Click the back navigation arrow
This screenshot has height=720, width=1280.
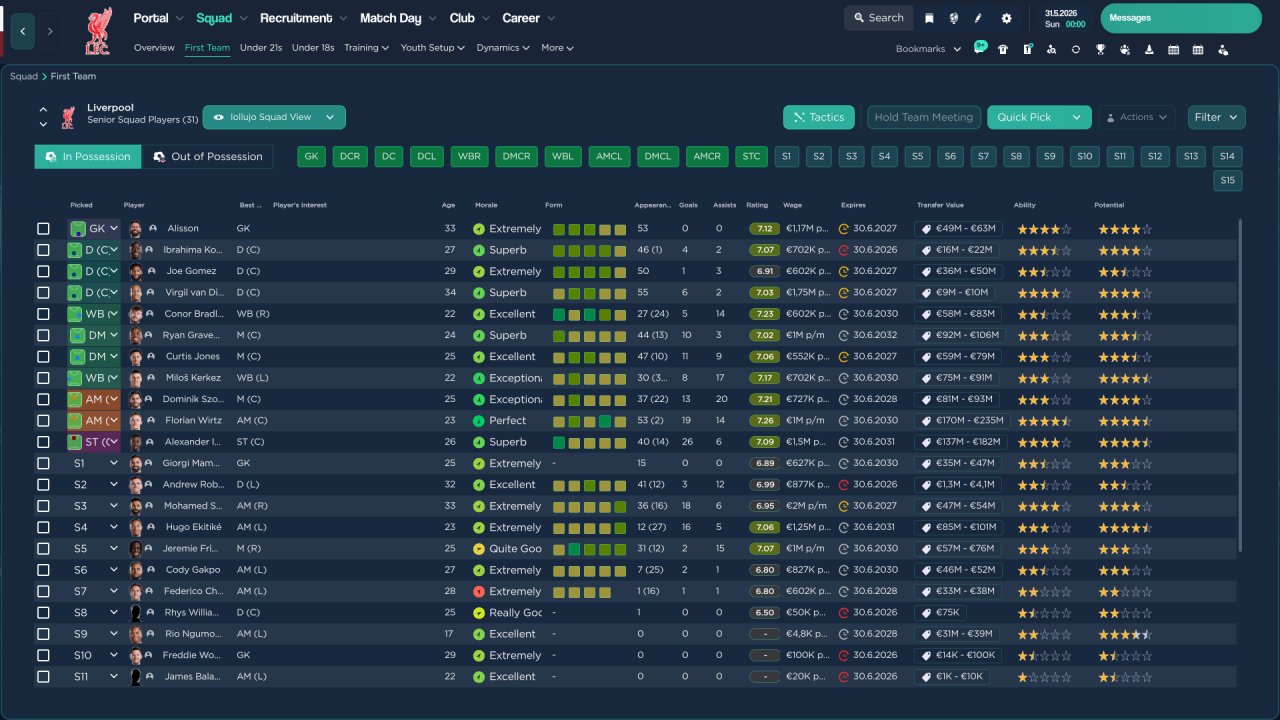[22, 31]
